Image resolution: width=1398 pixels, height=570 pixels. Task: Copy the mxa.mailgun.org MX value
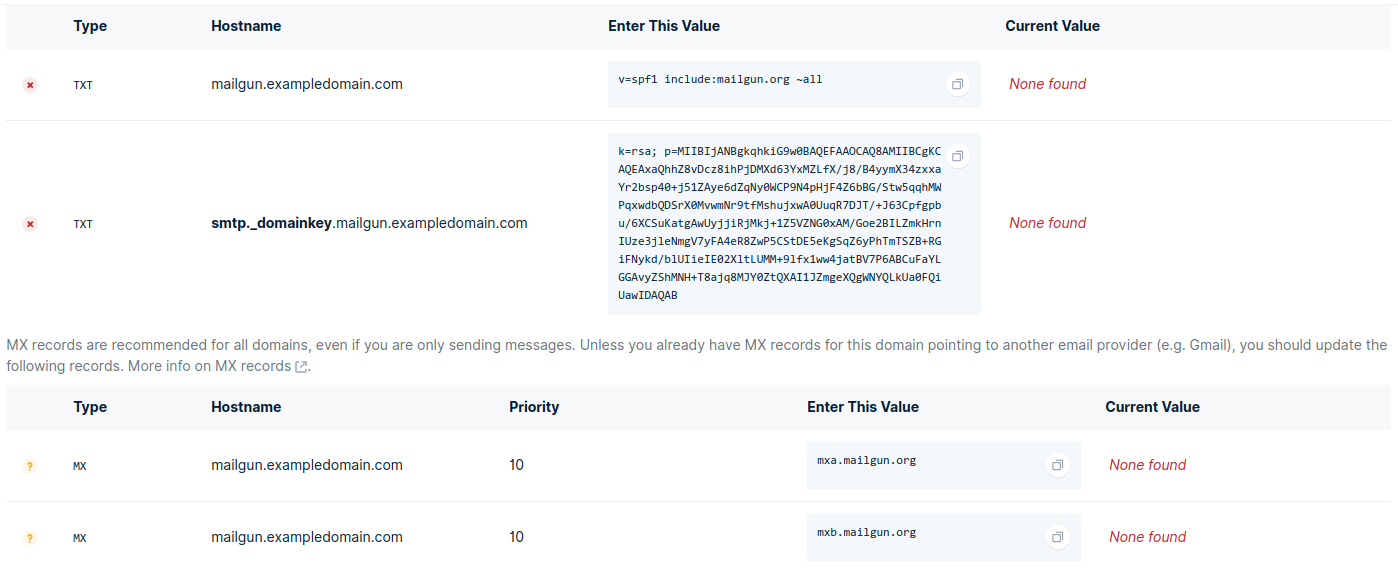click(x=1057, y=466)
